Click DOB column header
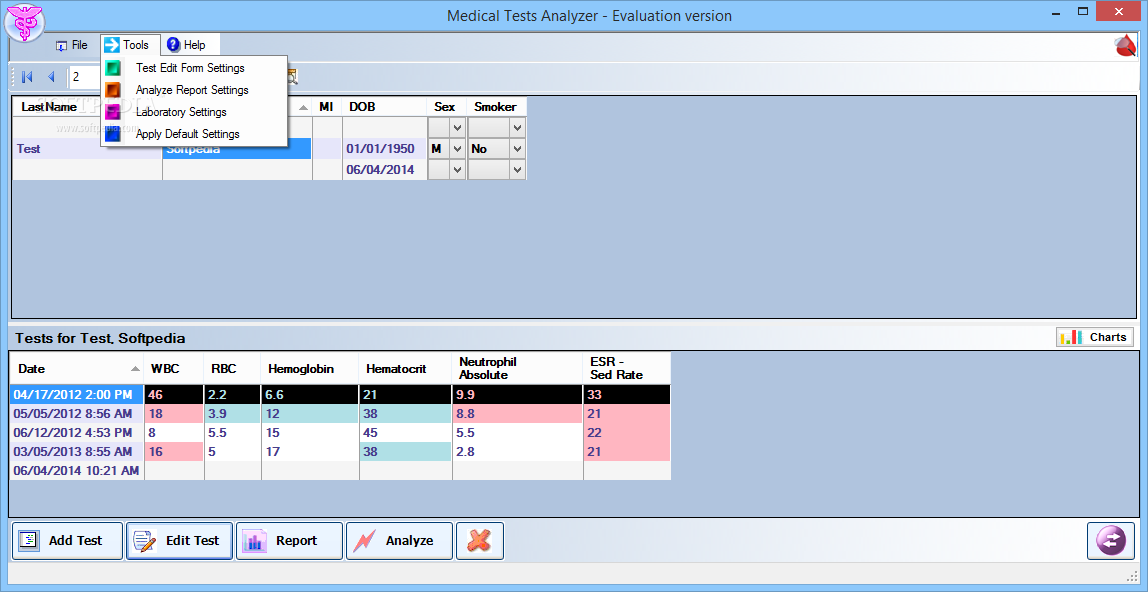This screenshot has height=592, width=1148. (x=384, y=107)
